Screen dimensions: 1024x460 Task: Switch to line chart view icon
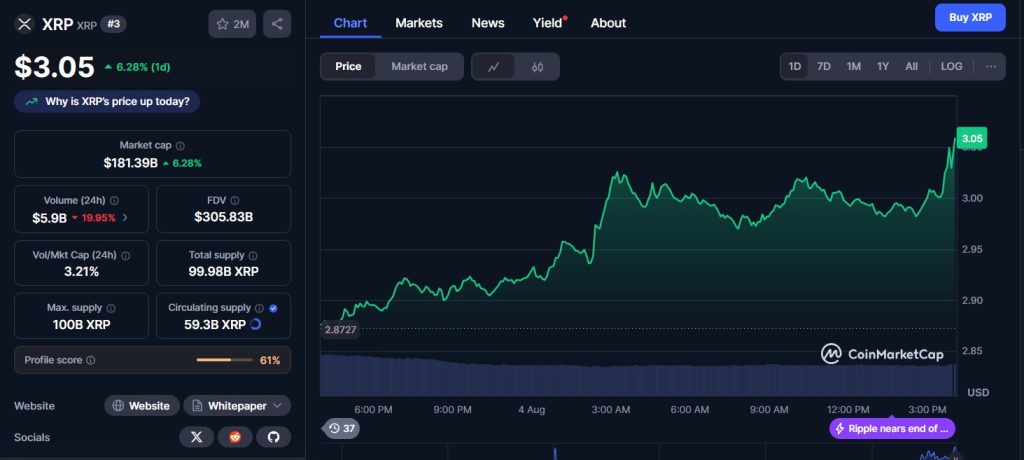click(x=494, y=67)
